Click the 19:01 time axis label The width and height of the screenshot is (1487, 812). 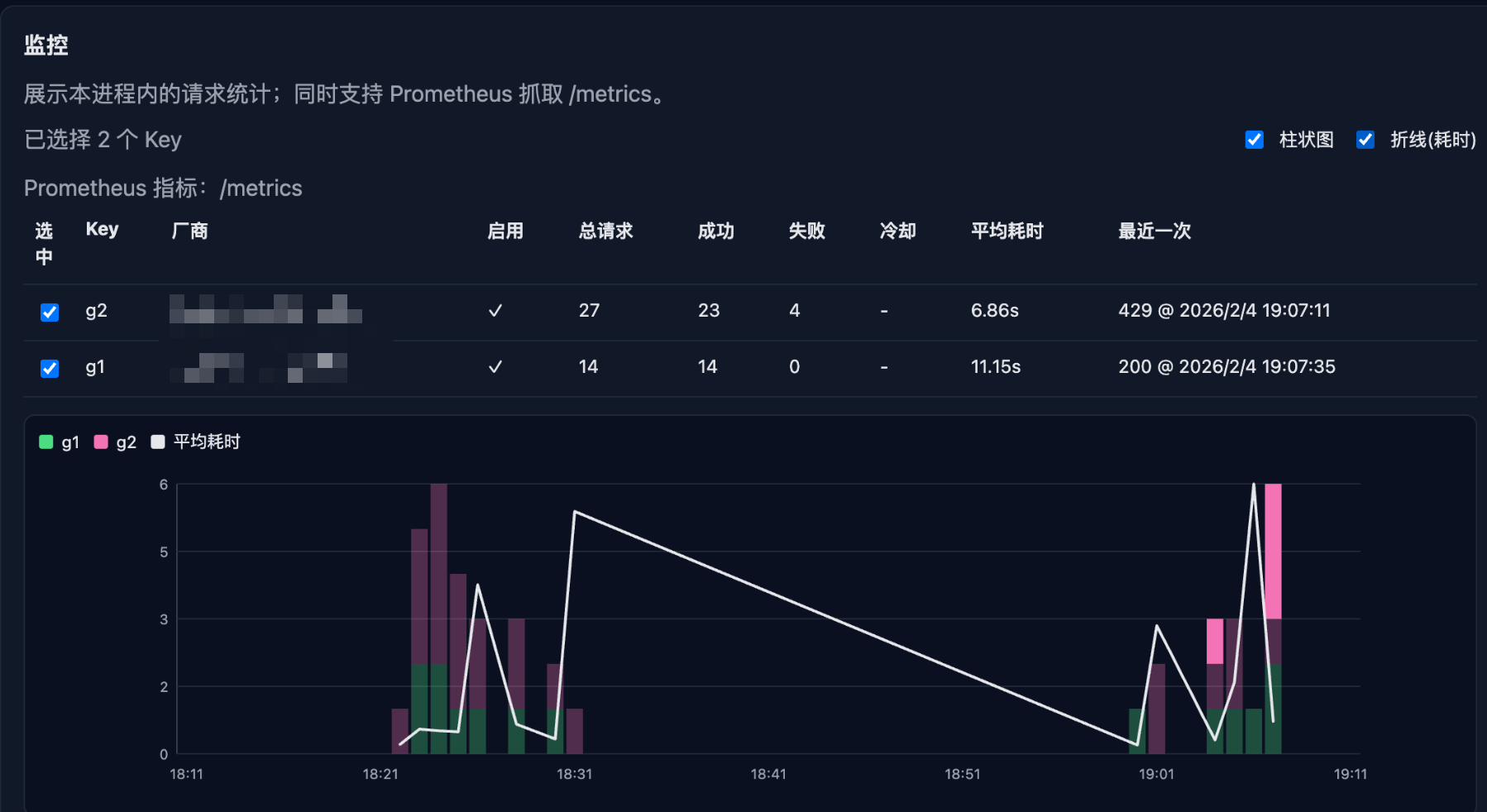pos(1156,774)
